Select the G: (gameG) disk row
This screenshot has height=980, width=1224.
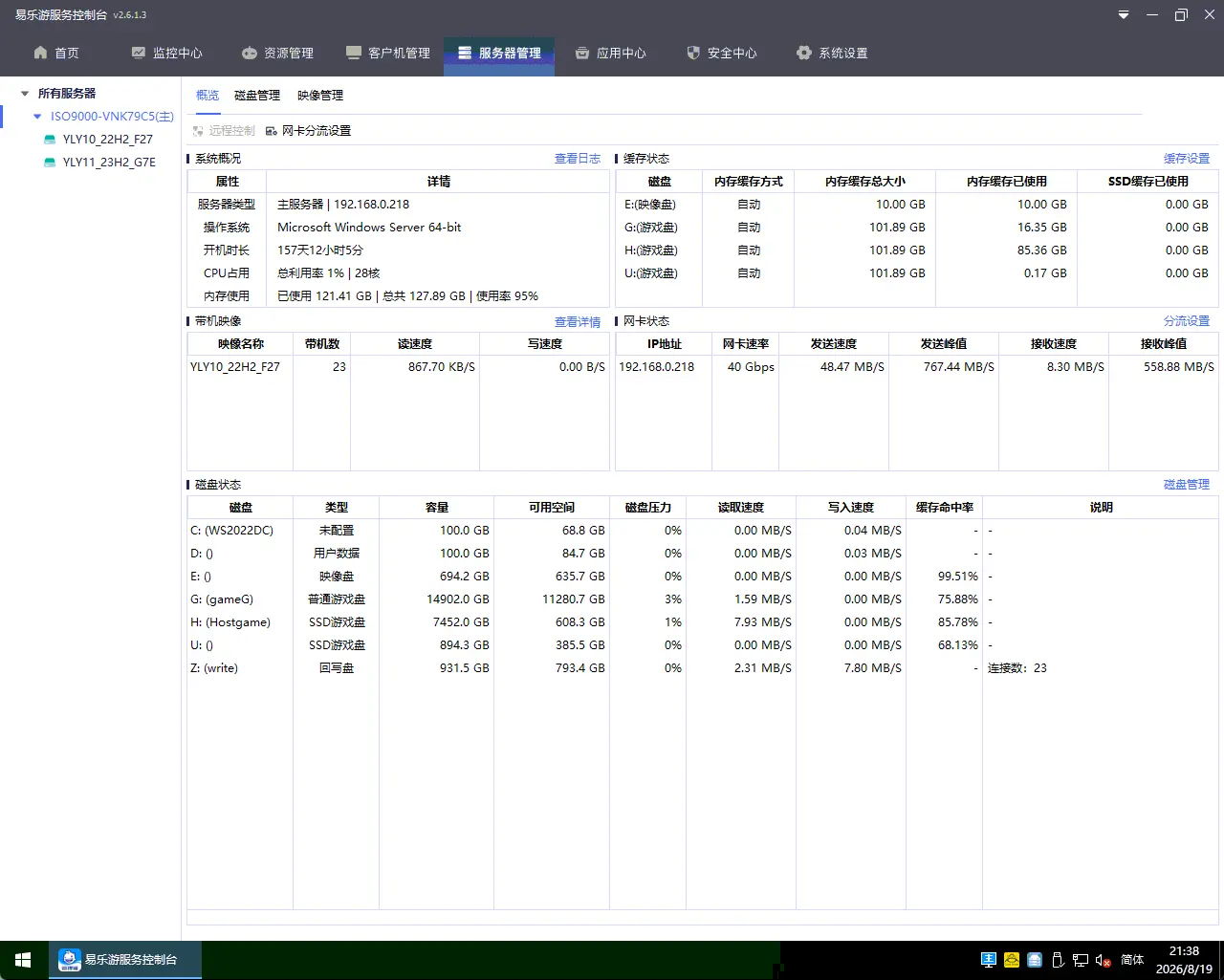[x=702, y=599]
